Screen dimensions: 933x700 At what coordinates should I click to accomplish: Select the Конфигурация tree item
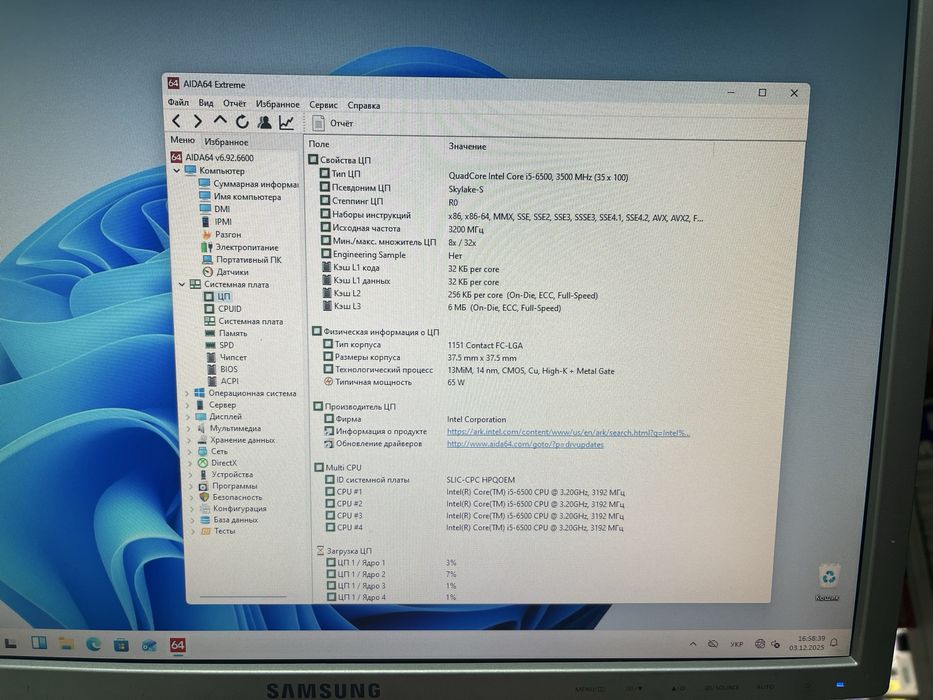233,508
